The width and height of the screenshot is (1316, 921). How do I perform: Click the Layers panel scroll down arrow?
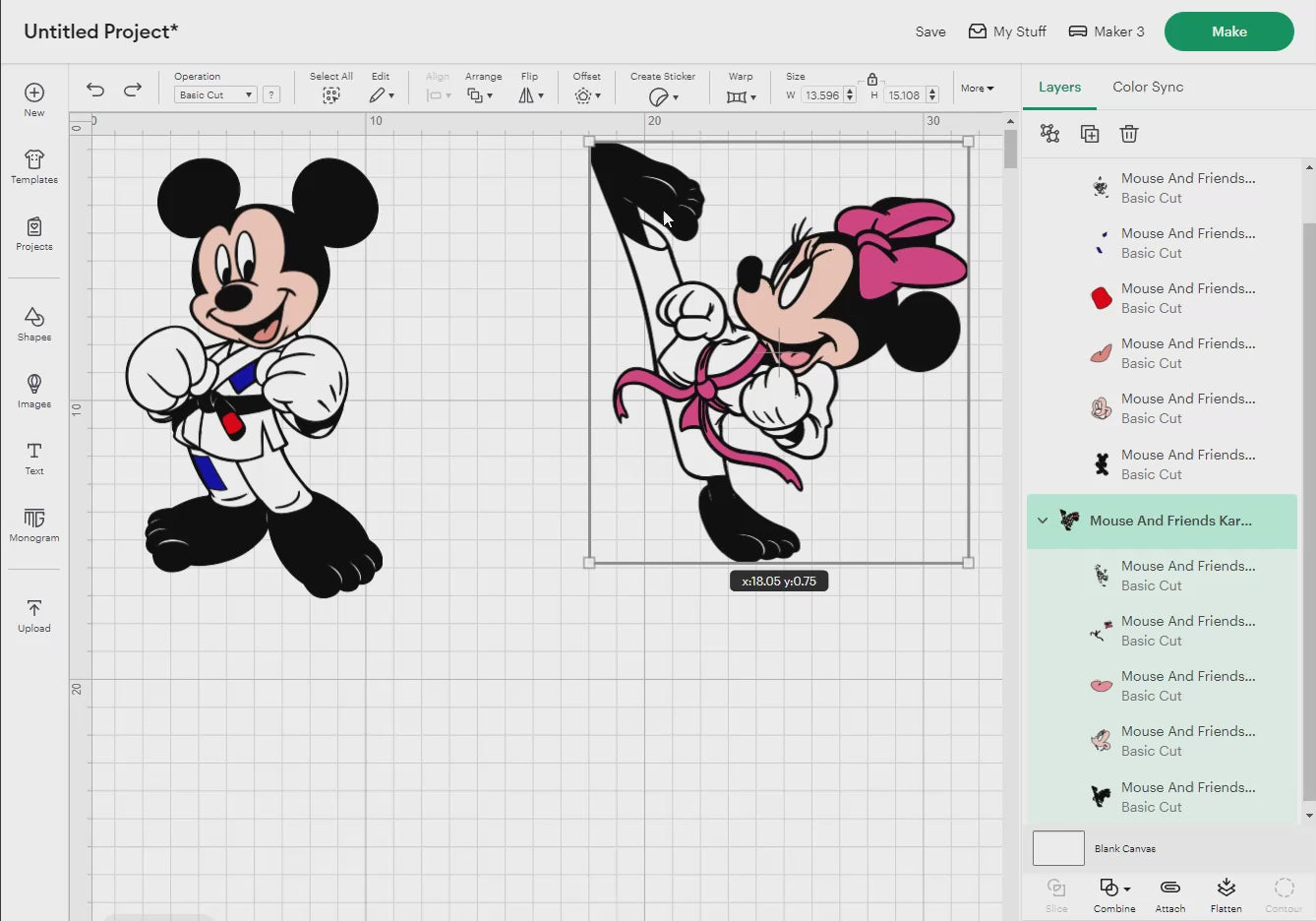[x=1308, y=816]
